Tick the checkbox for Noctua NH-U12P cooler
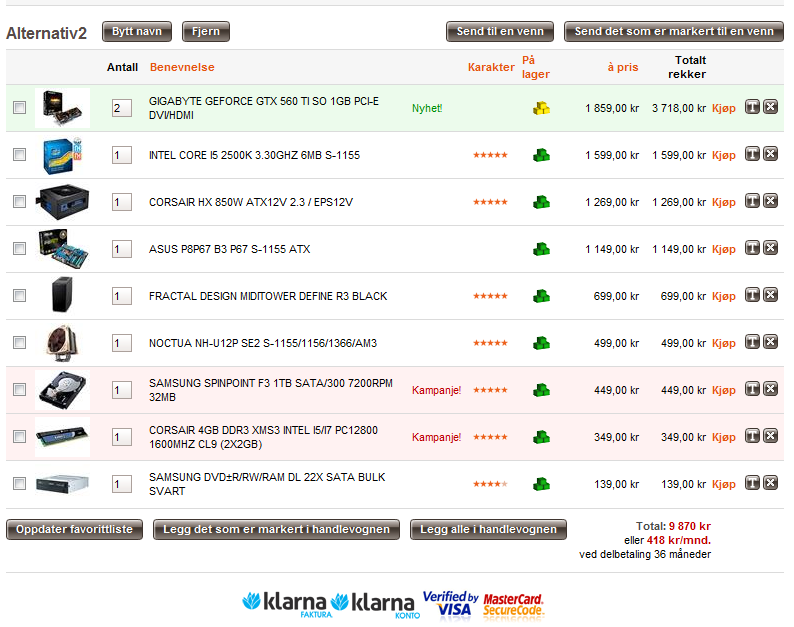Image resolution: width=794 pixels, height=627 pixels. (x=20, y=342)
